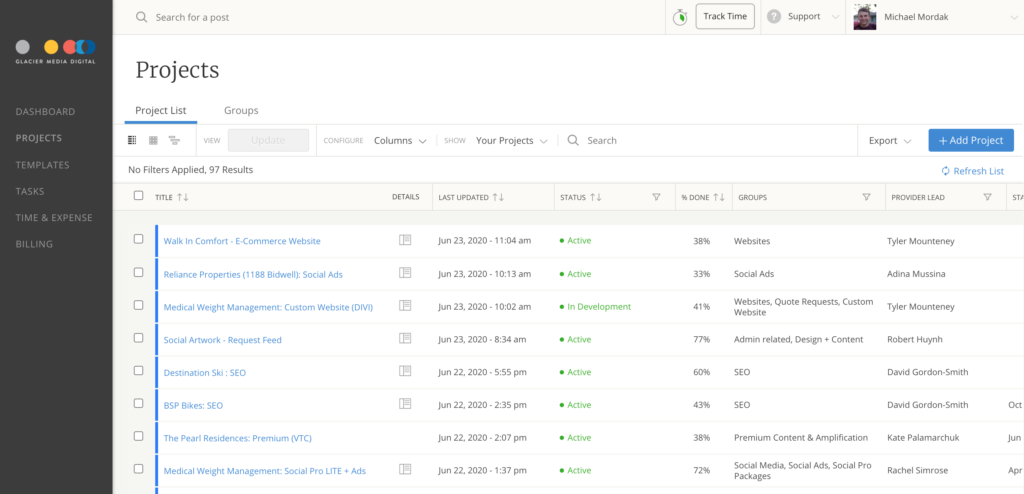This screenshot has width=1024, height=494.
Task: Switch to the grid view icon
Action: tap(153, 140)
